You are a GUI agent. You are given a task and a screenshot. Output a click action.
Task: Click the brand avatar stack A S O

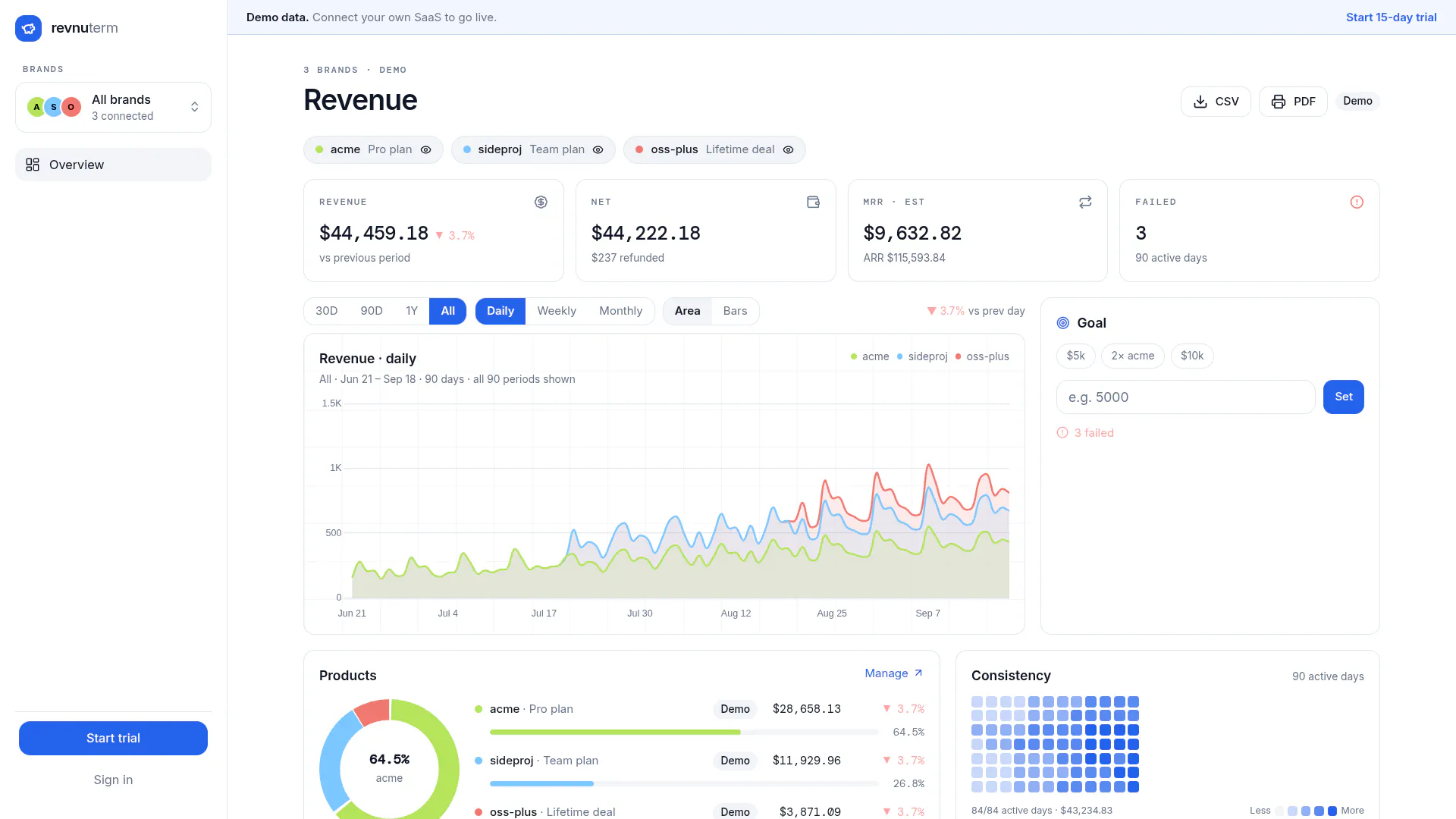pos(54,107)
